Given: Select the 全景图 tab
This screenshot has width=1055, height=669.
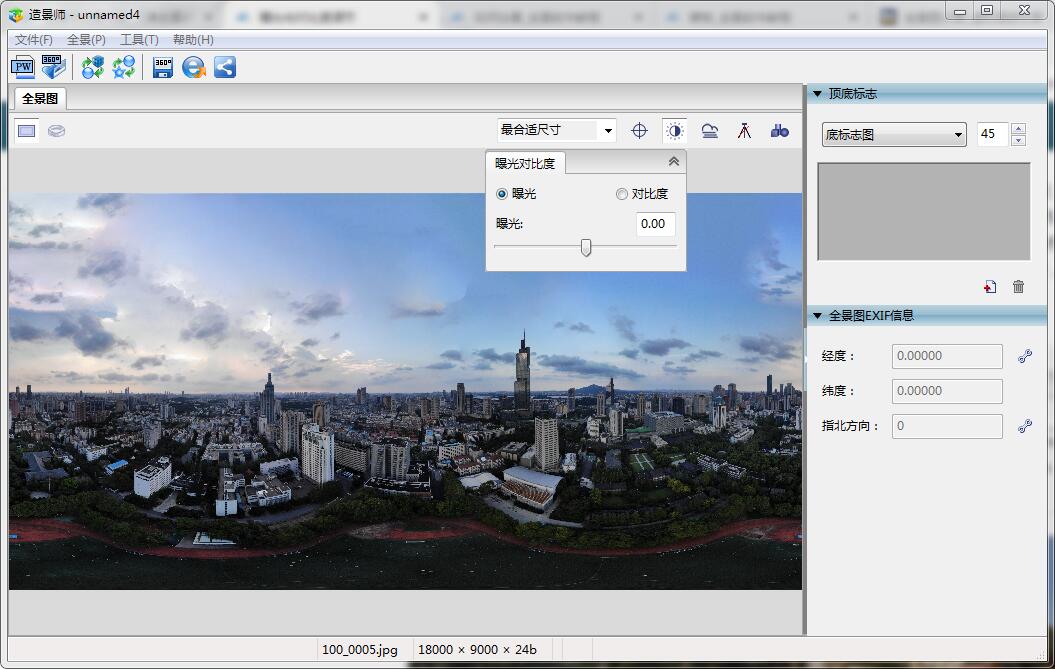Looking at the screenshot, I should click(x=40, y=98).
